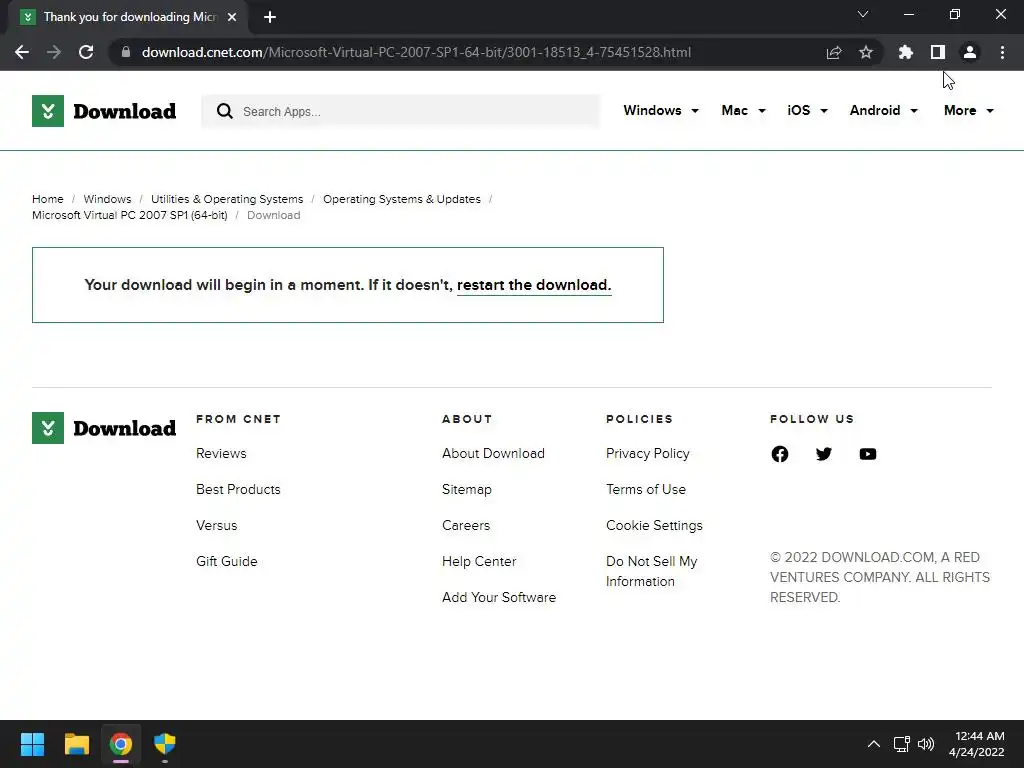Click the browser forward arrow
The width and height of the screenshot is (1024, 768).
54,52
